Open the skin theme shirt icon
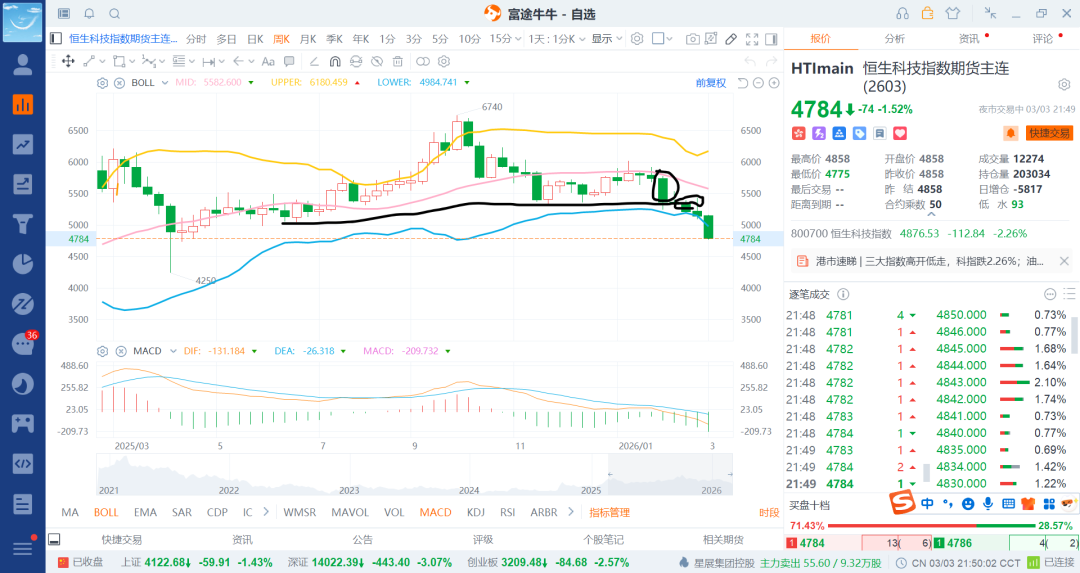The image size is (1080, 573). pyautogui.click(x=953, y=14)
